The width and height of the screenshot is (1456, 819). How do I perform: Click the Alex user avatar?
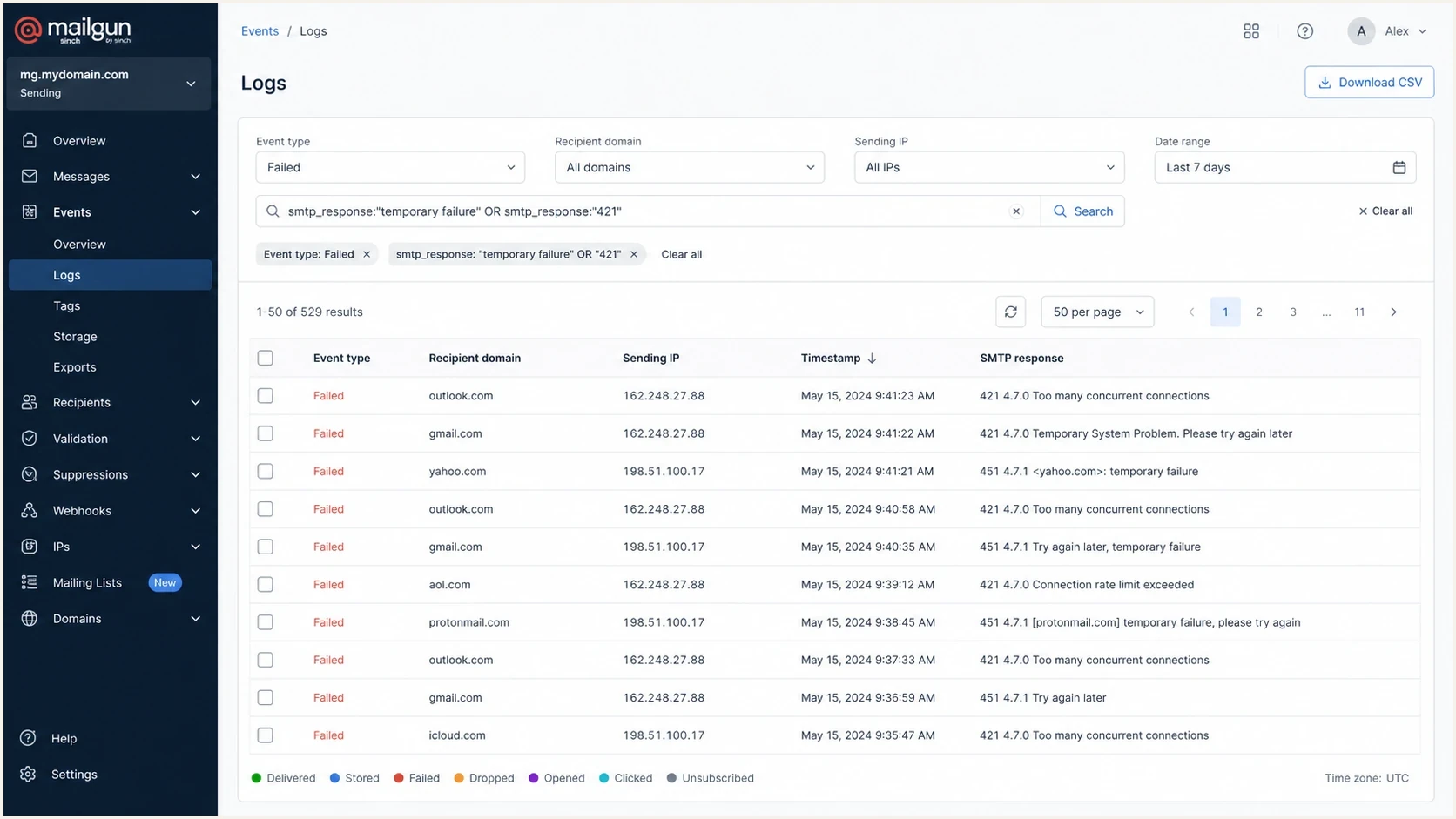[1361, 31]
